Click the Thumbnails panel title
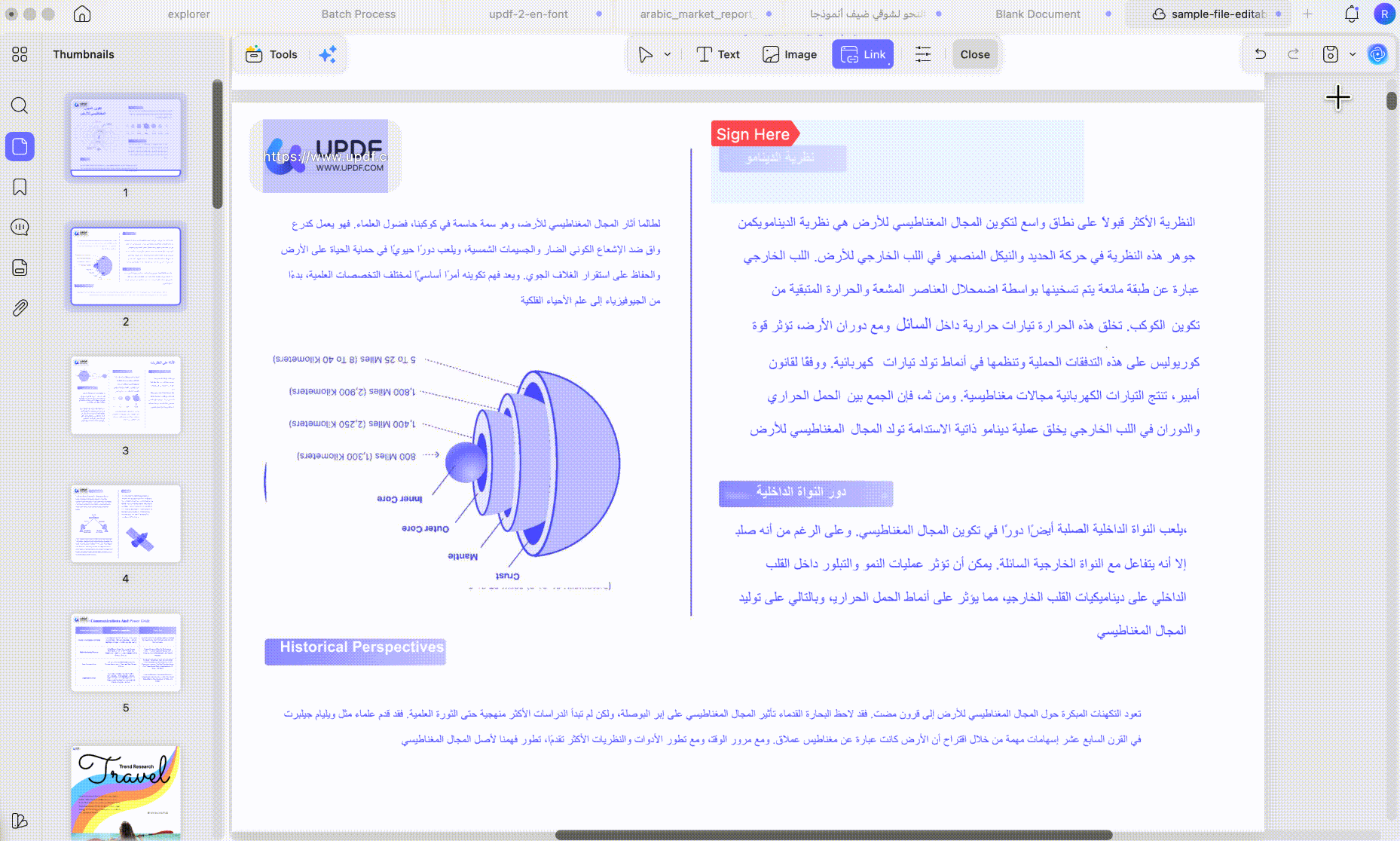Image resolution: width=1400 pixels, height=841 pixels. pyautogui.click(x=84, y=54)
